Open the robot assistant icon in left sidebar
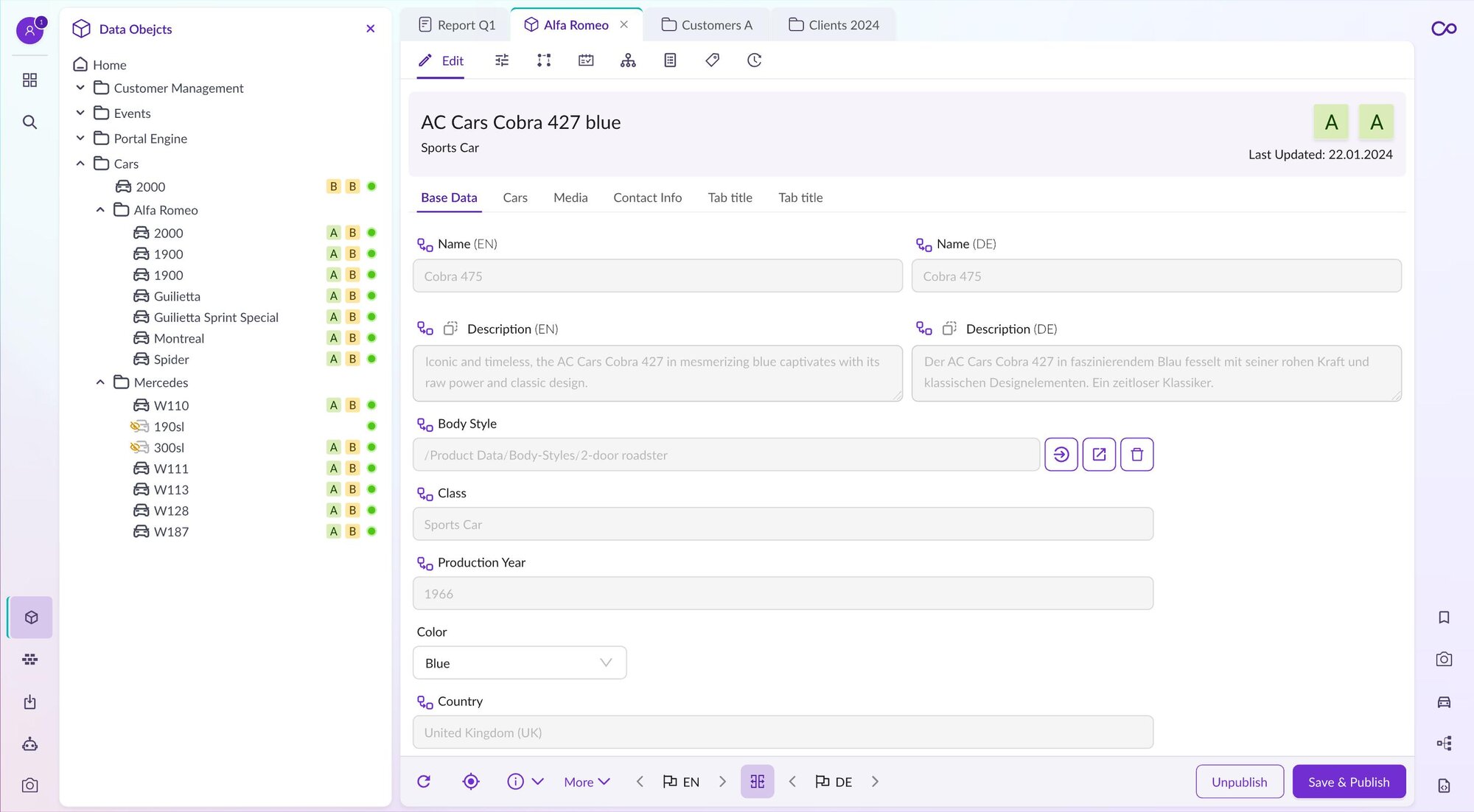 [x=29, y=743]
